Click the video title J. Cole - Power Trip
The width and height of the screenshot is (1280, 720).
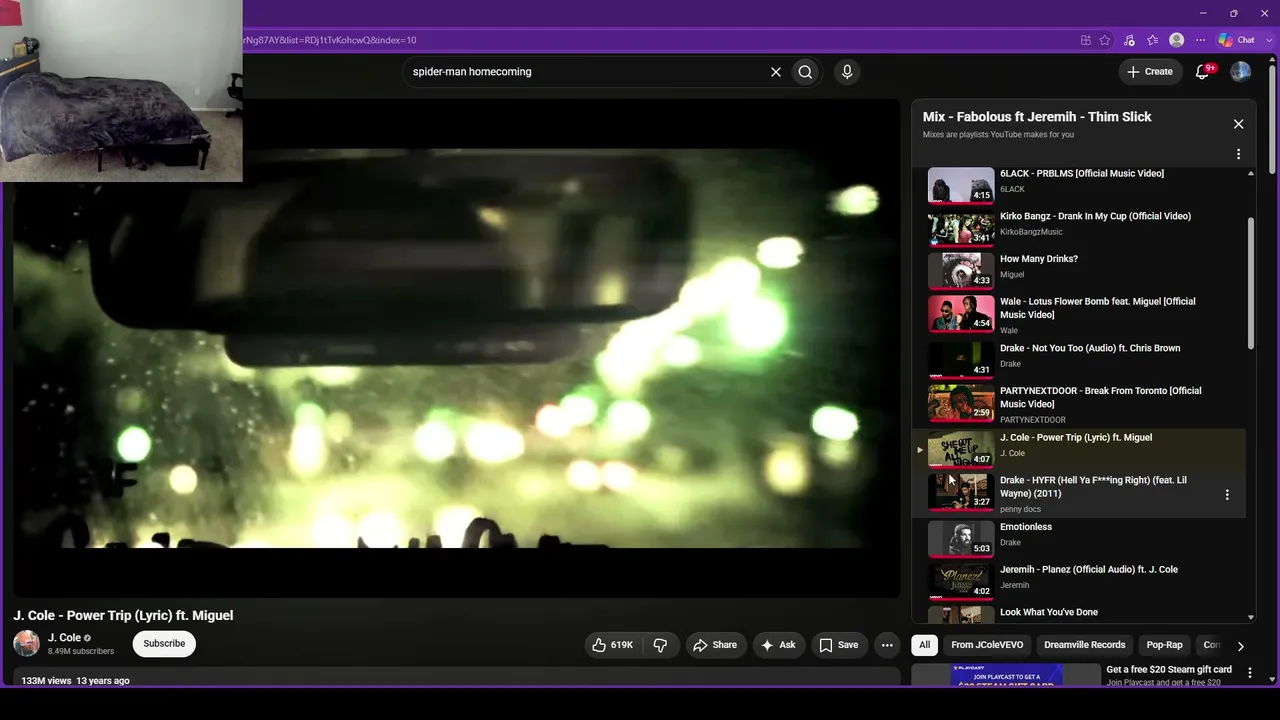pos(123,615)
